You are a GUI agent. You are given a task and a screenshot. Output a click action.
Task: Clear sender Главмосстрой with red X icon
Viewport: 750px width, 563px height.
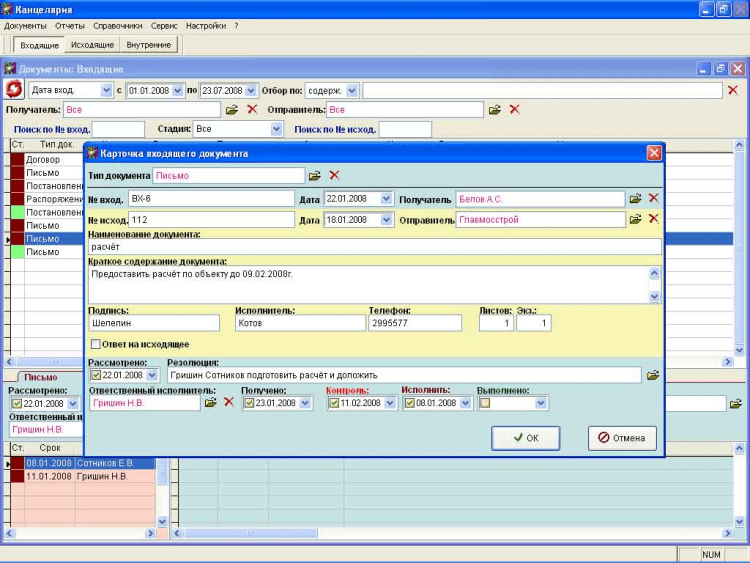pos(654,219)
